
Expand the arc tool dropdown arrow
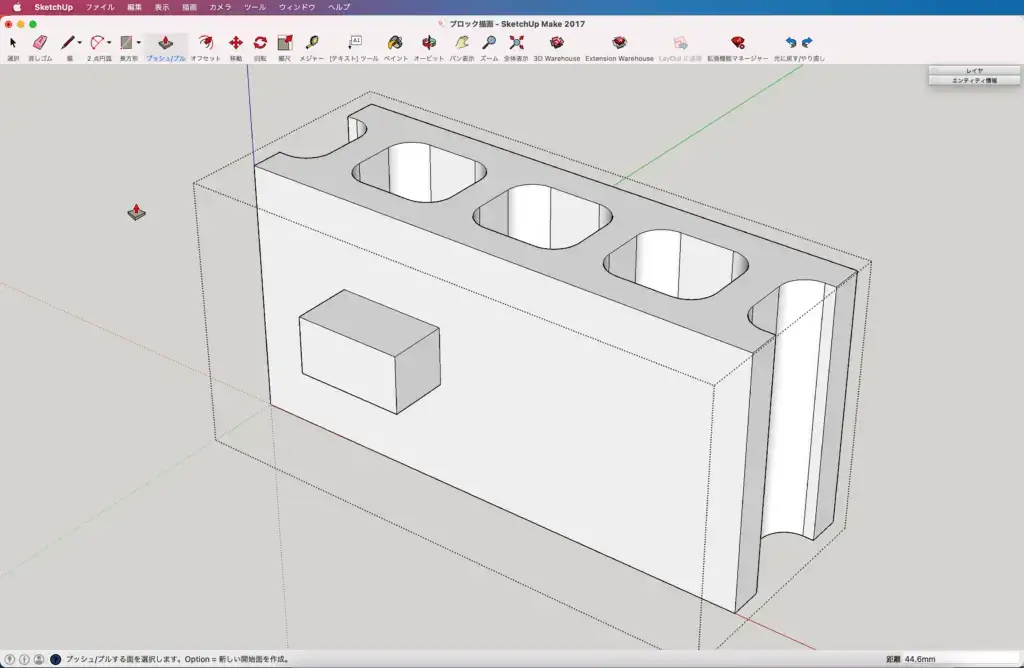point(109,43)
